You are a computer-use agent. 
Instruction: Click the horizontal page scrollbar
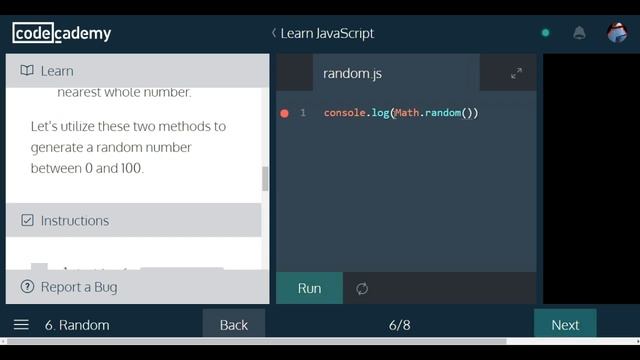click(x=257, y=341)
